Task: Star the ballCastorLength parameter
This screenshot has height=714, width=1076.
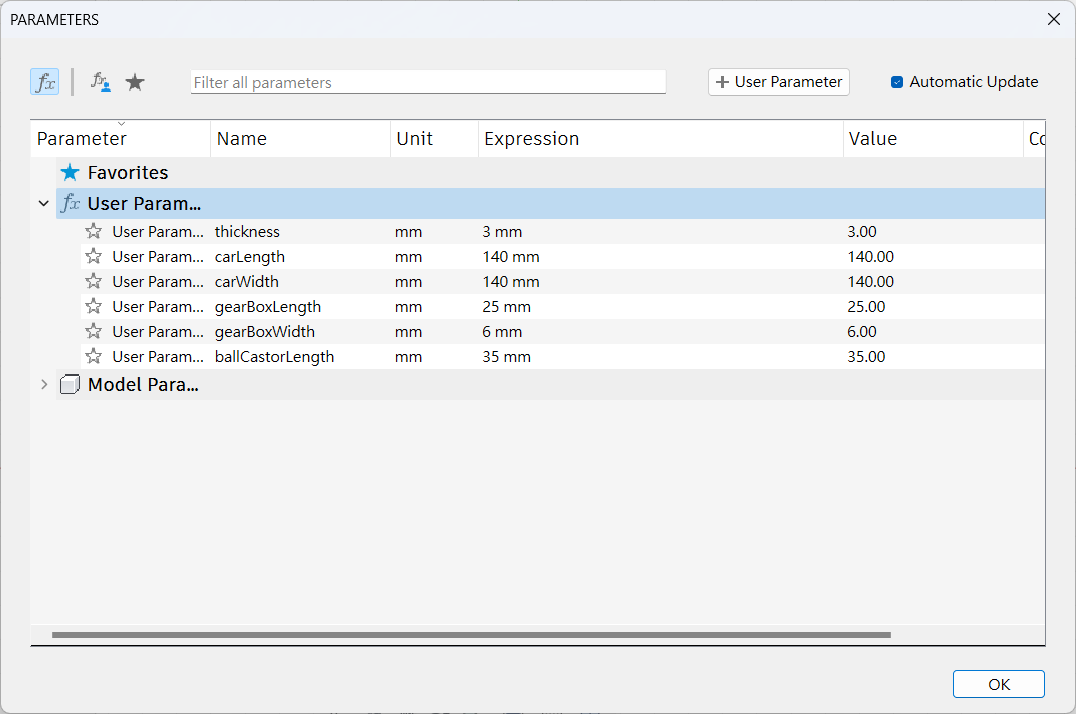Action: [94, 357]
